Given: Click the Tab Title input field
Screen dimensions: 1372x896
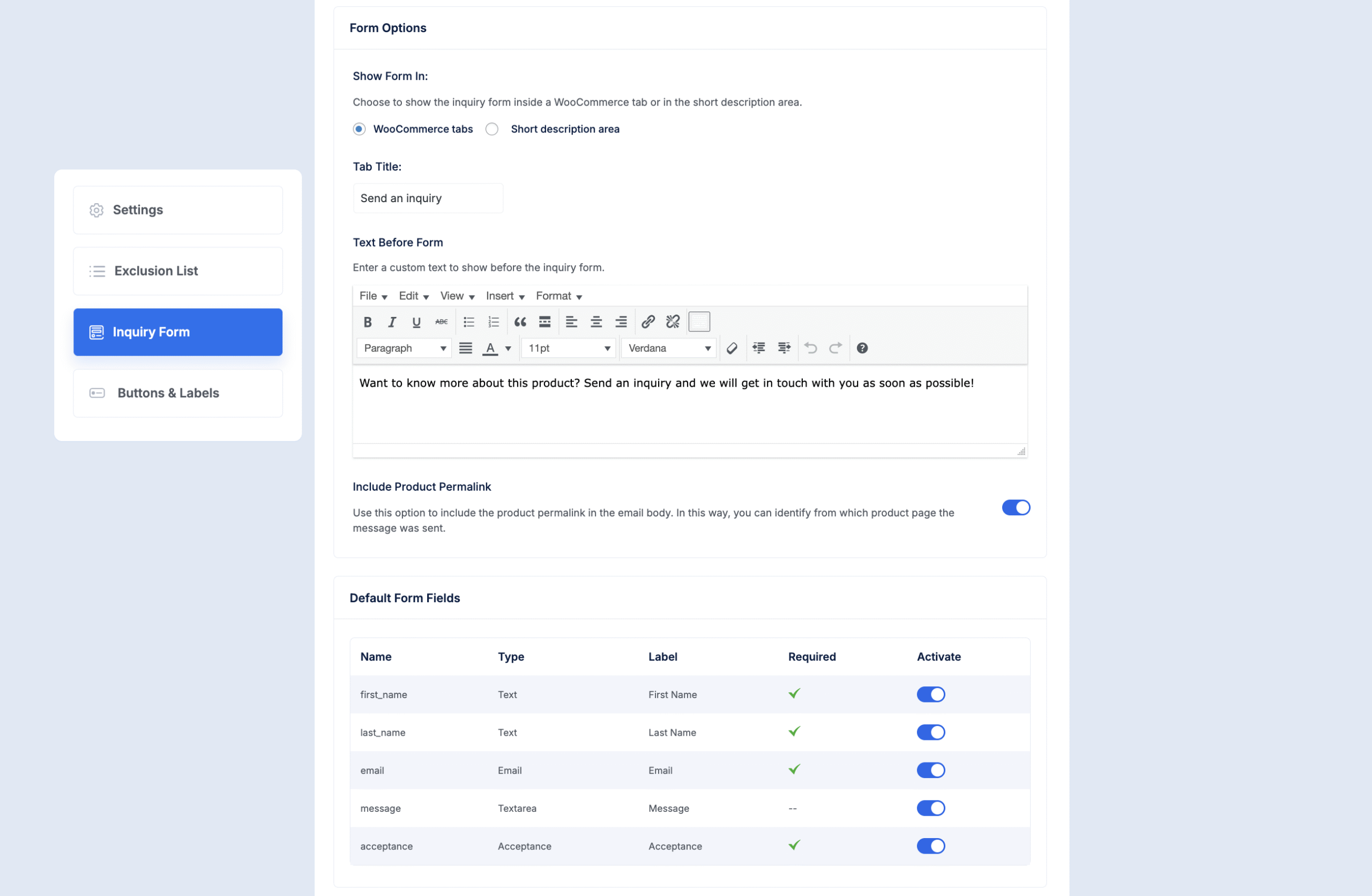Looking at the screenshot, I should 428,198.
